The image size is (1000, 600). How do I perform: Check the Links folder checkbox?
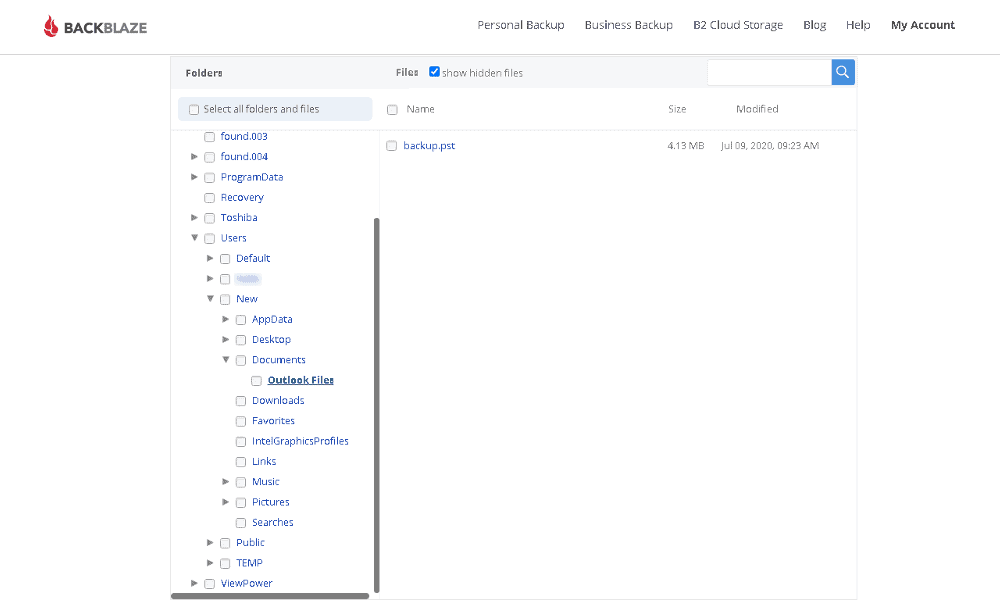[x=240, y=462]
